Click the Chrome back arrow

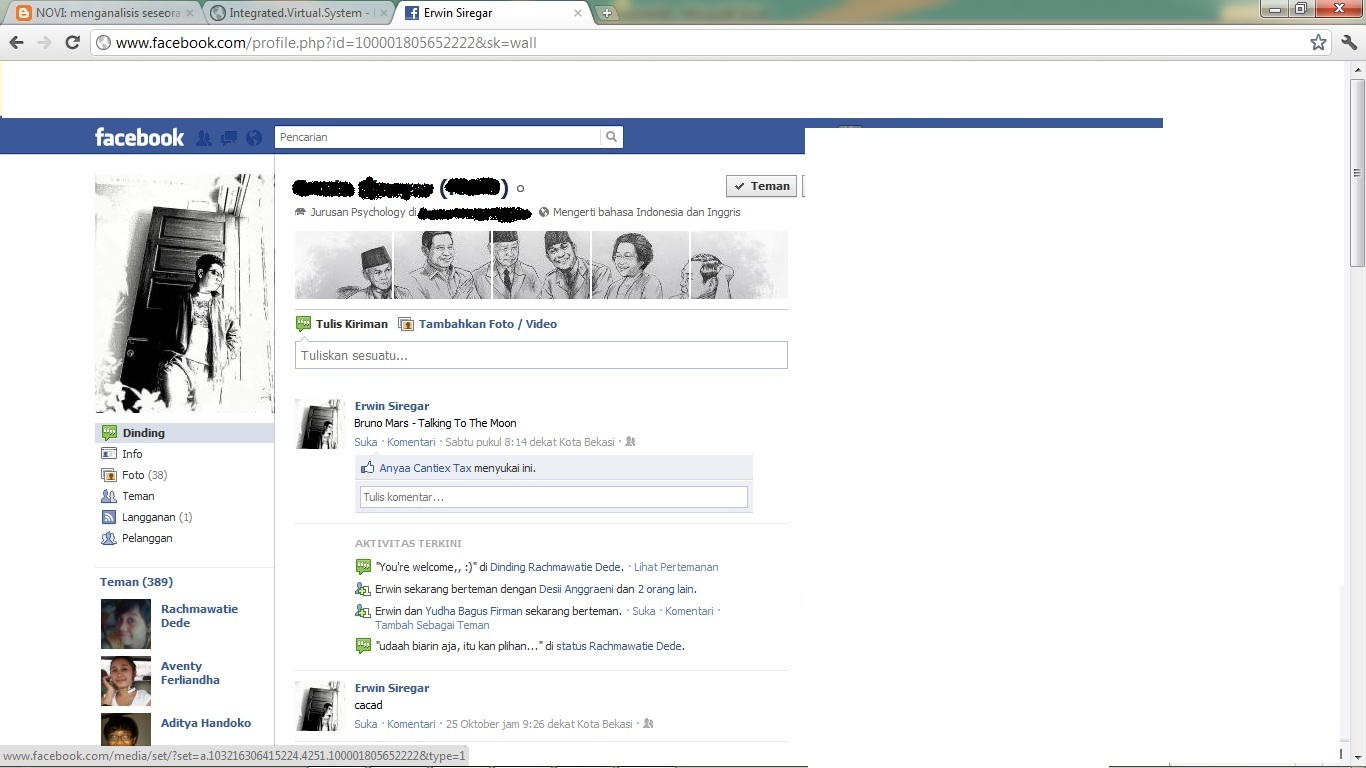[16, 42]
